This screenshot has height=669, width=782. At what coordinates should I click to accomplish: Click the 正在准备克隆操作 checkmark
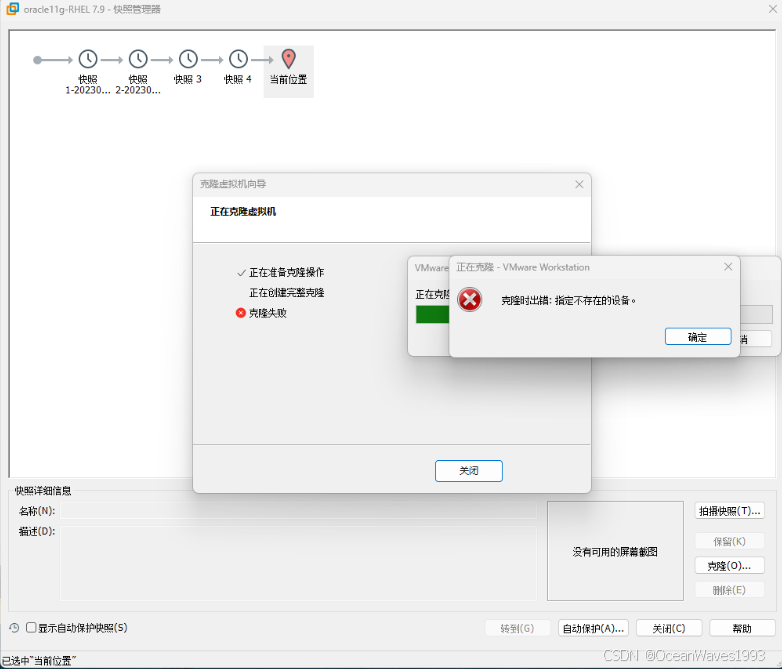pyautogui.click(x=241, y=272)
